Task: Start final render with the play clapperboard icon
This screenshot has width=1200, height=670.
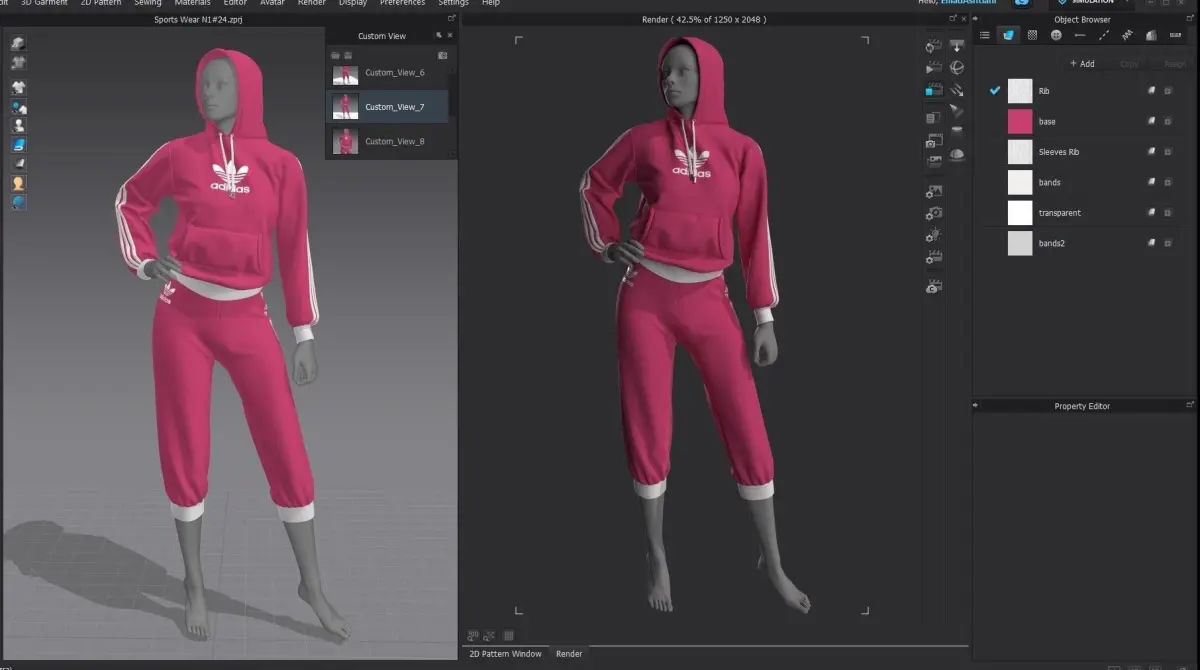Action: [933, 68]
